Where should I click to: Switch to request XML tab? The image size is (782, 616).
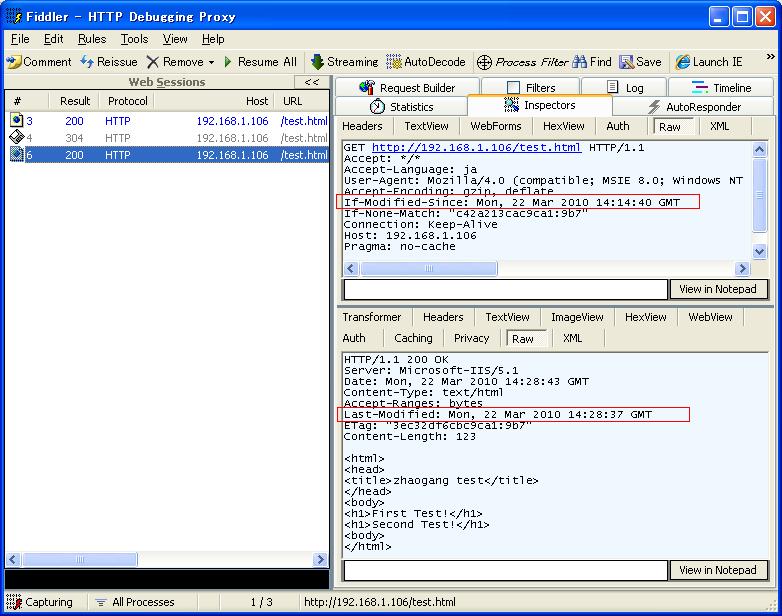(x=719, y=126)
